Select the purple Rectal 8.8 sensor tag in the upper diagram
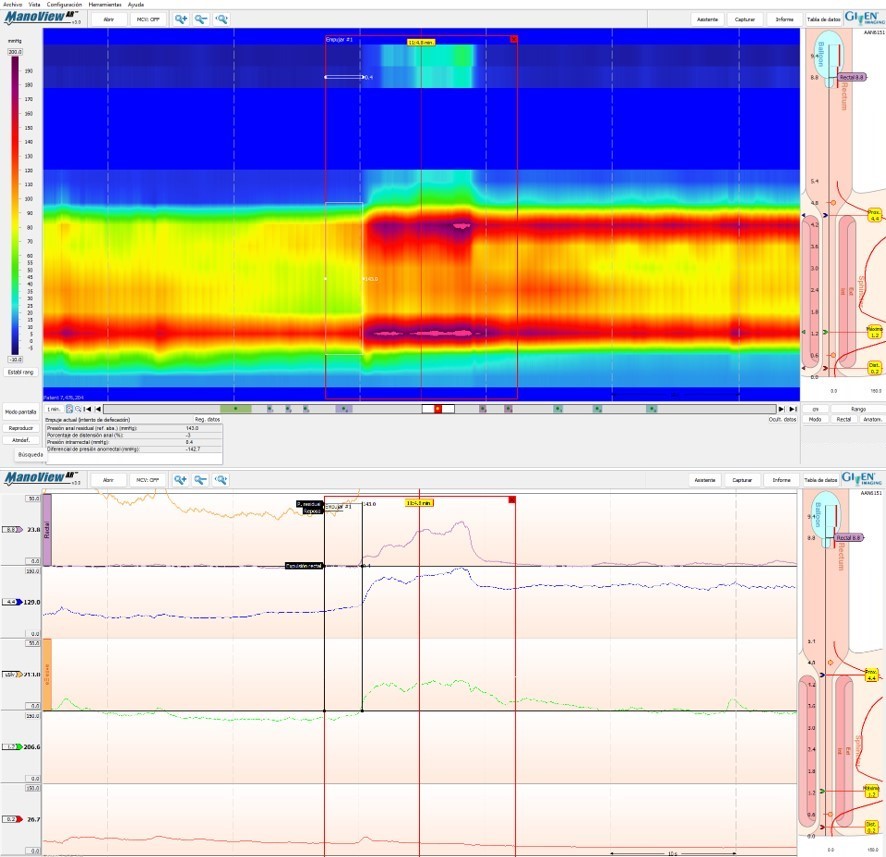 tap(851, 77)
